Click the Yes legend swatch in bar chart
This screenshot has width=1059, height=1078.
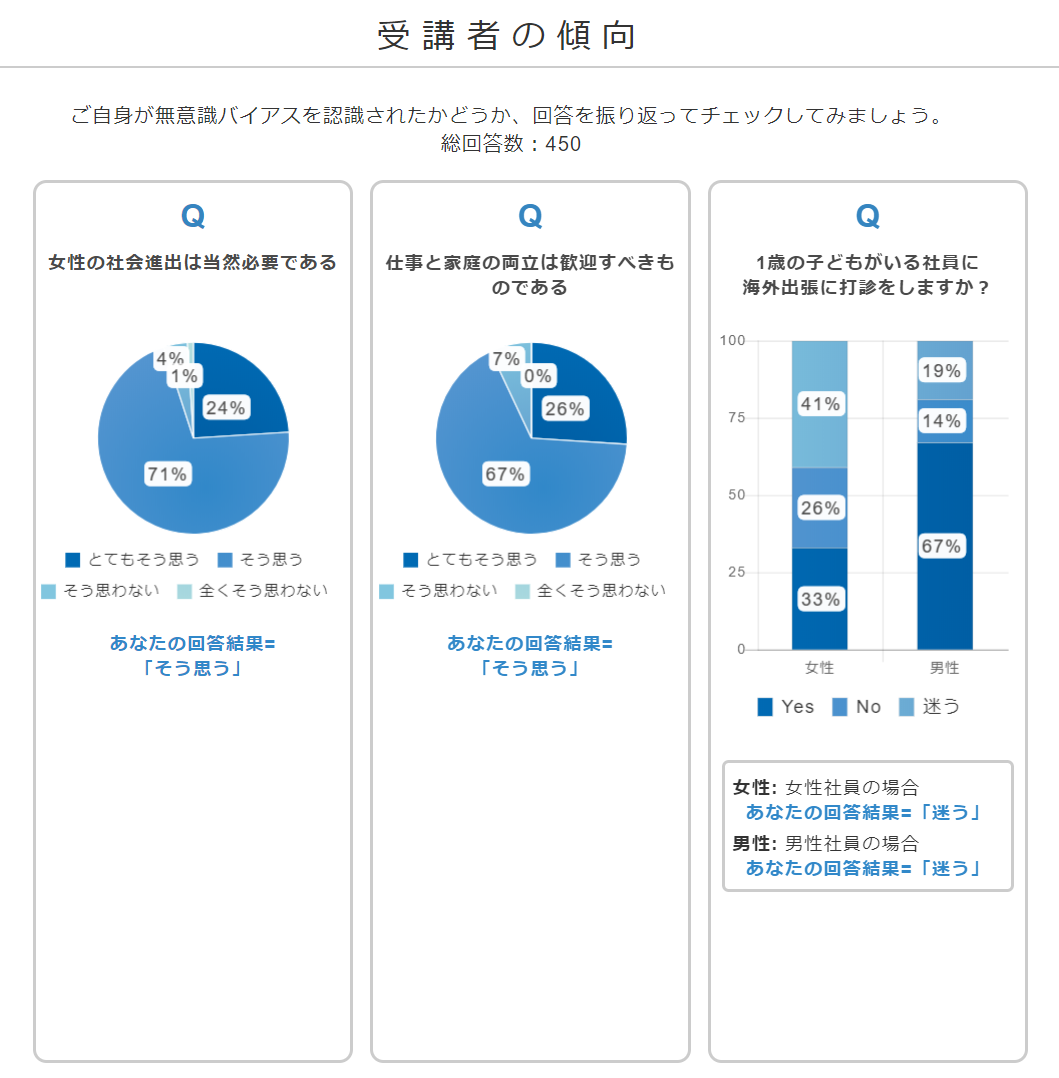(x=765, y=707)
